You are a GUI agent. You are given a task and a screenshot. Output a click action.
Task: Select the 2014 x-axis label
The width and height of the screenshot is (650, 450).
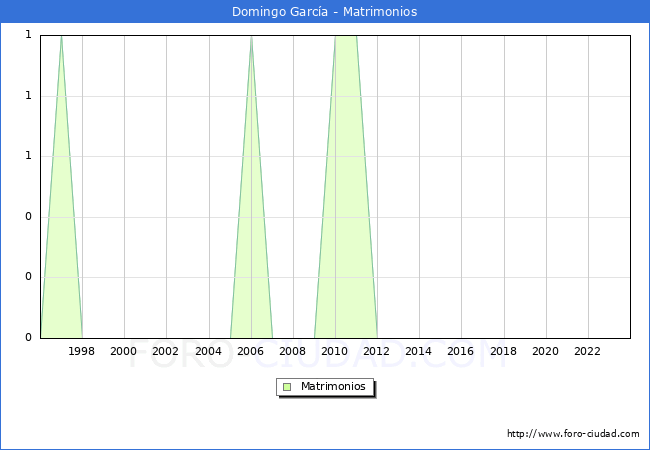[x=419, y=351]
